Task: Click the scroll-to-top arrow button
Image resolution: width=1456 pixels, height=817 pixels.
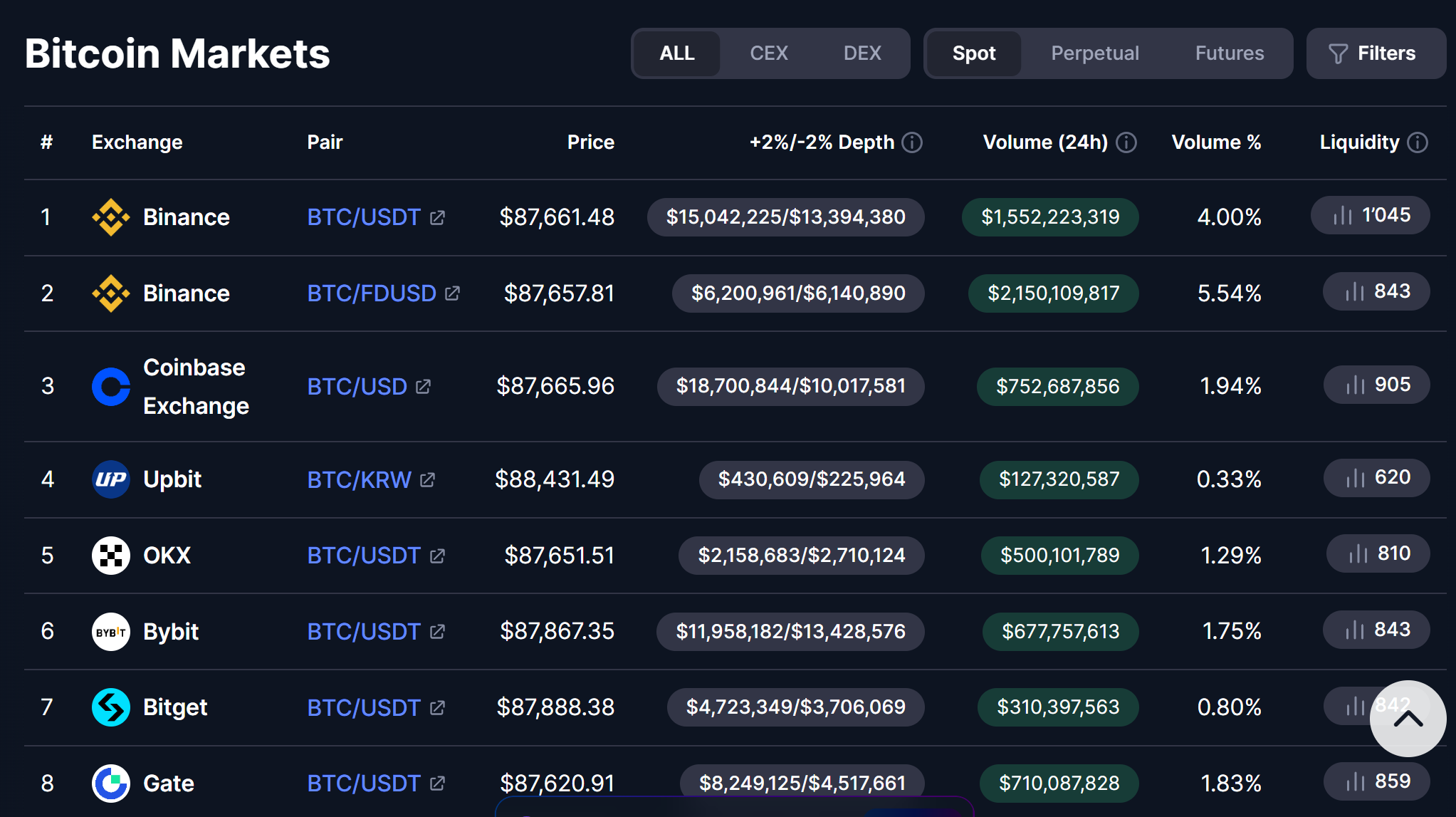Action: [x=1407, y=719]
